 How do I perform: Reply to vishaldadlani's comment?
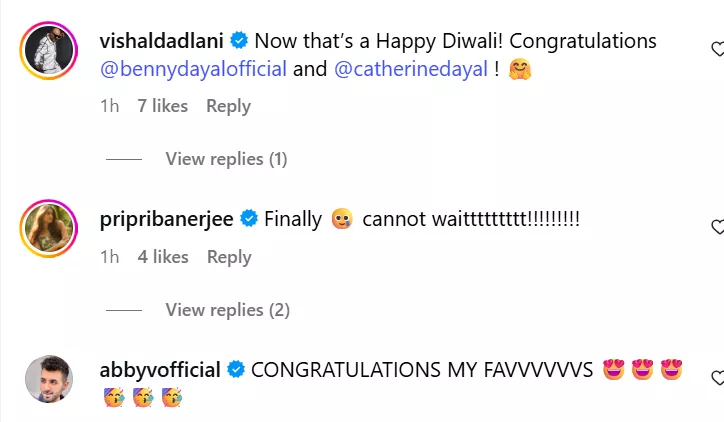point(228,106)
